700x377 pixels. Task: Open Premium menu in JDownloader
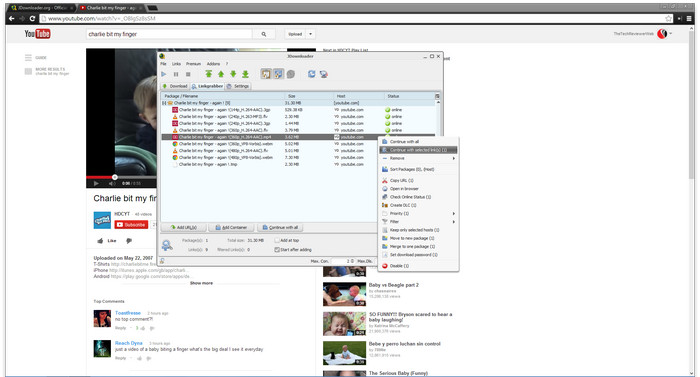[x=193, y=64]
